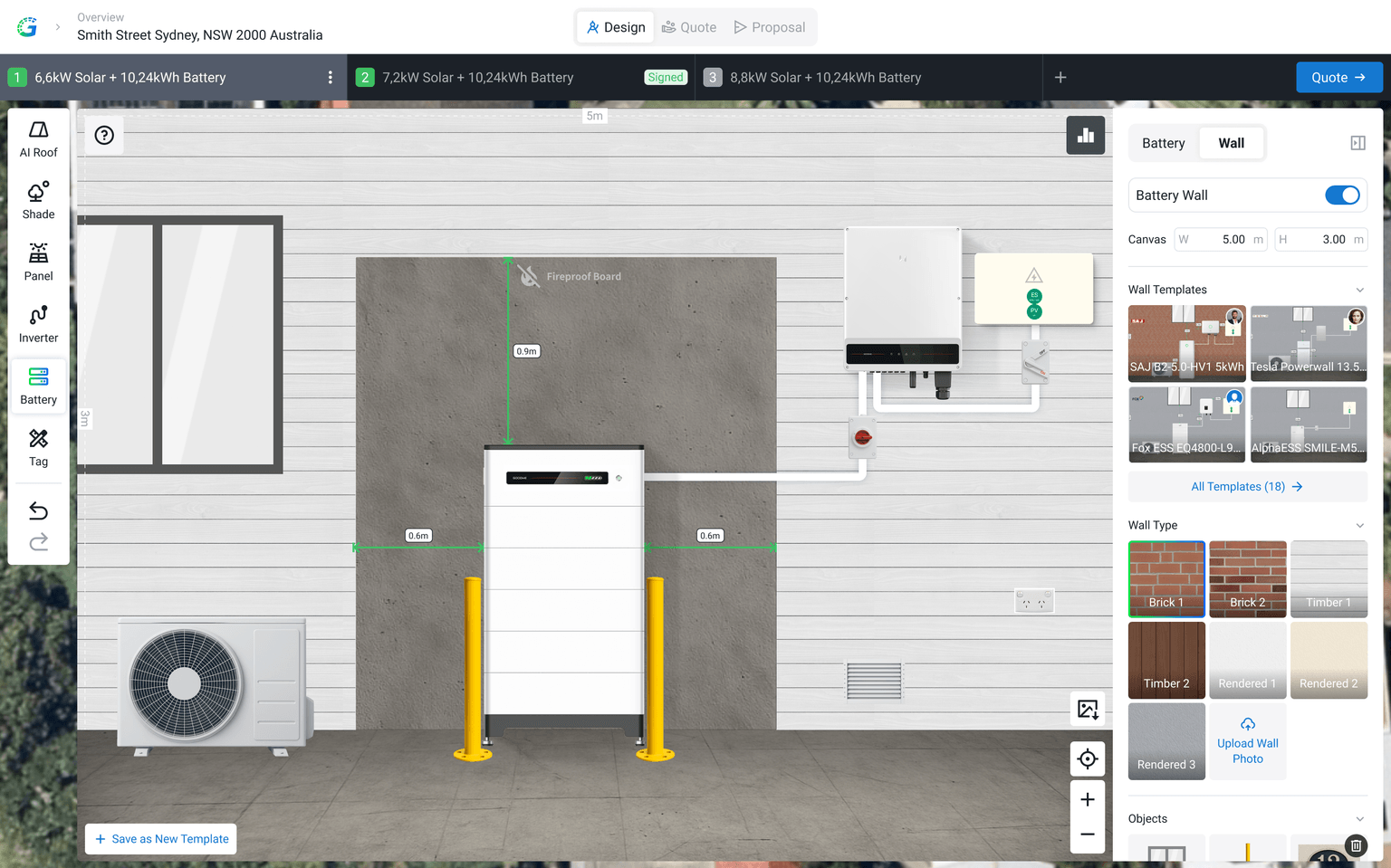Image resolution: width=1391 pixels, height=868 pixels.
Task: Switch to the Proposal tab
Action: tap(769, 27)
